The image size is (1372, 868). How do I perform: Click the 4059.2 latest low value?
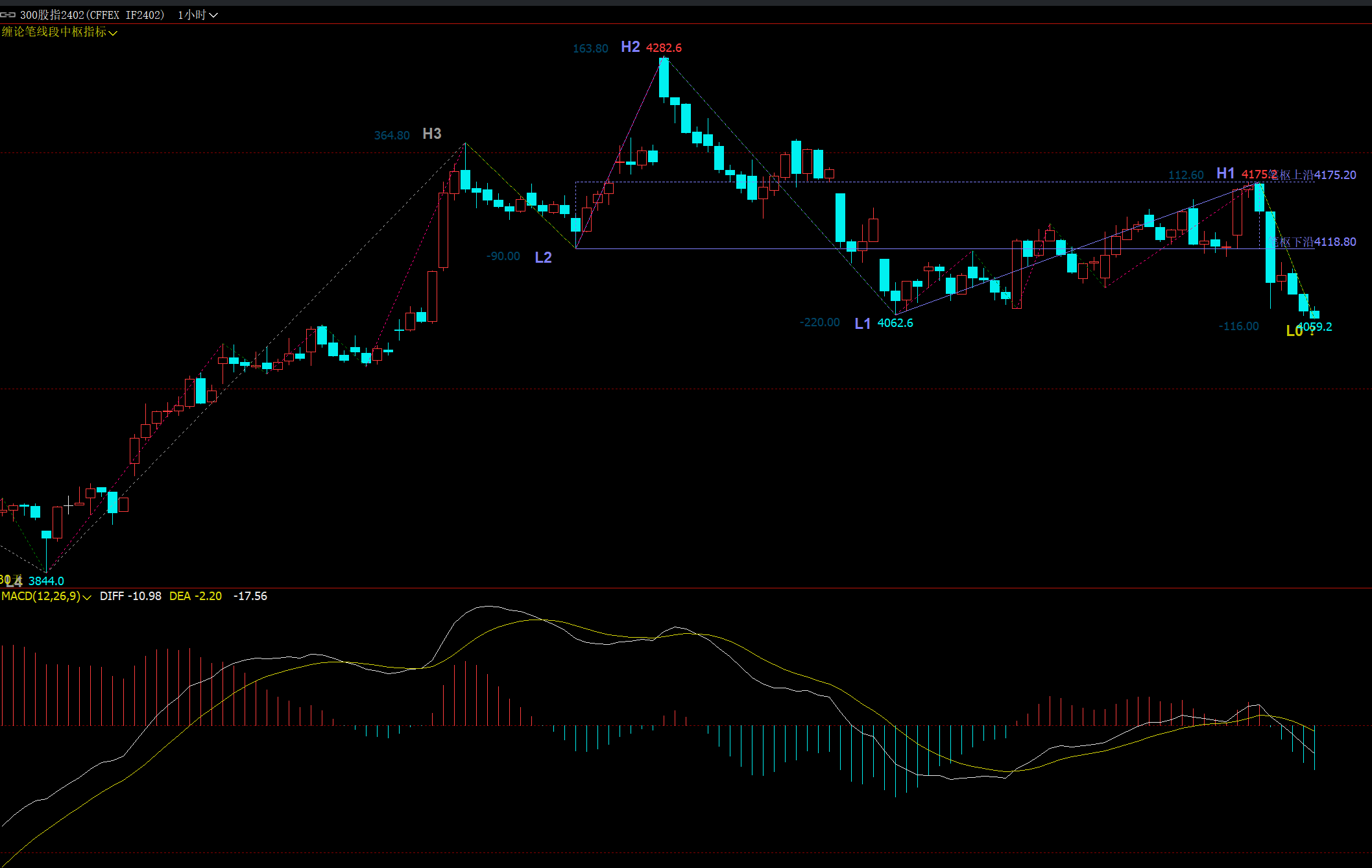pos(1315,327)
